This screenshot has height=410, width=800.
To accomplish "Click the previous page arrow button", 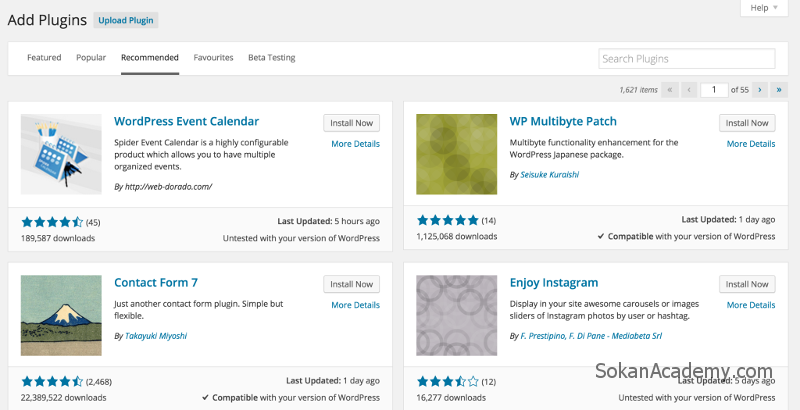I will (689, 90).
